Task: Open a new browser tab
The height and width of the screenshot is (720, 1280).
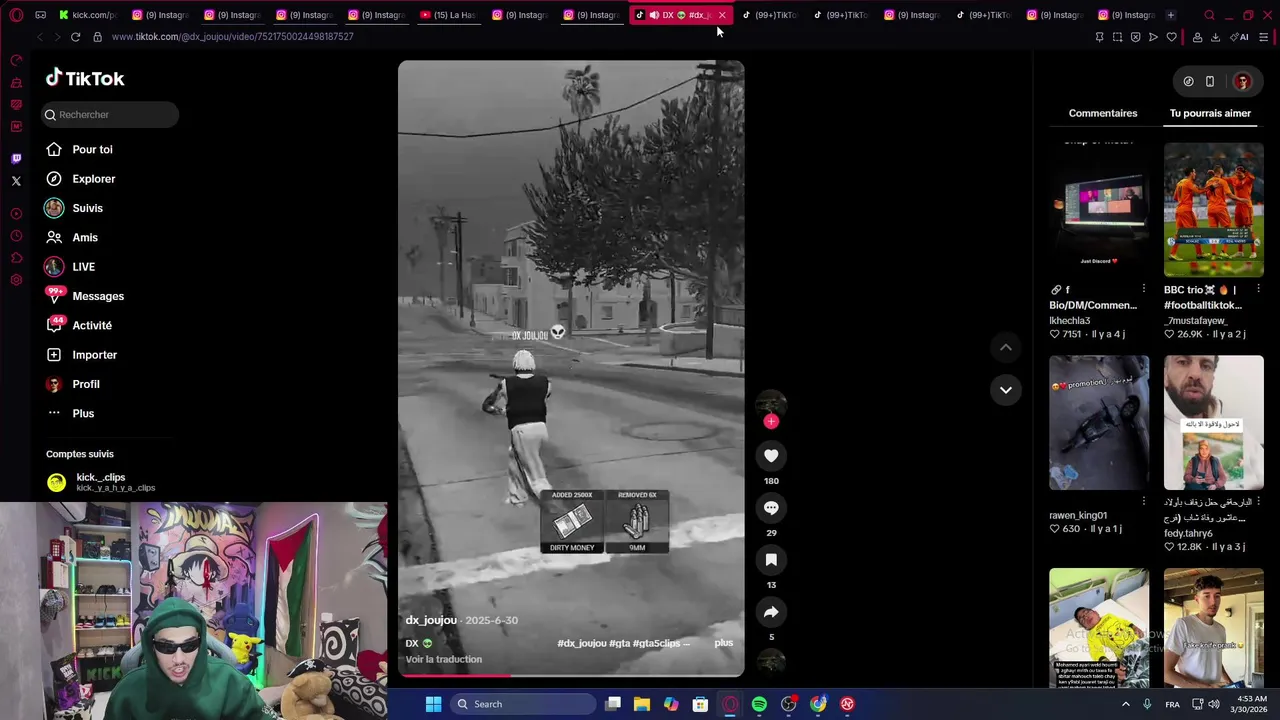Action: [x=1170, y=15]
